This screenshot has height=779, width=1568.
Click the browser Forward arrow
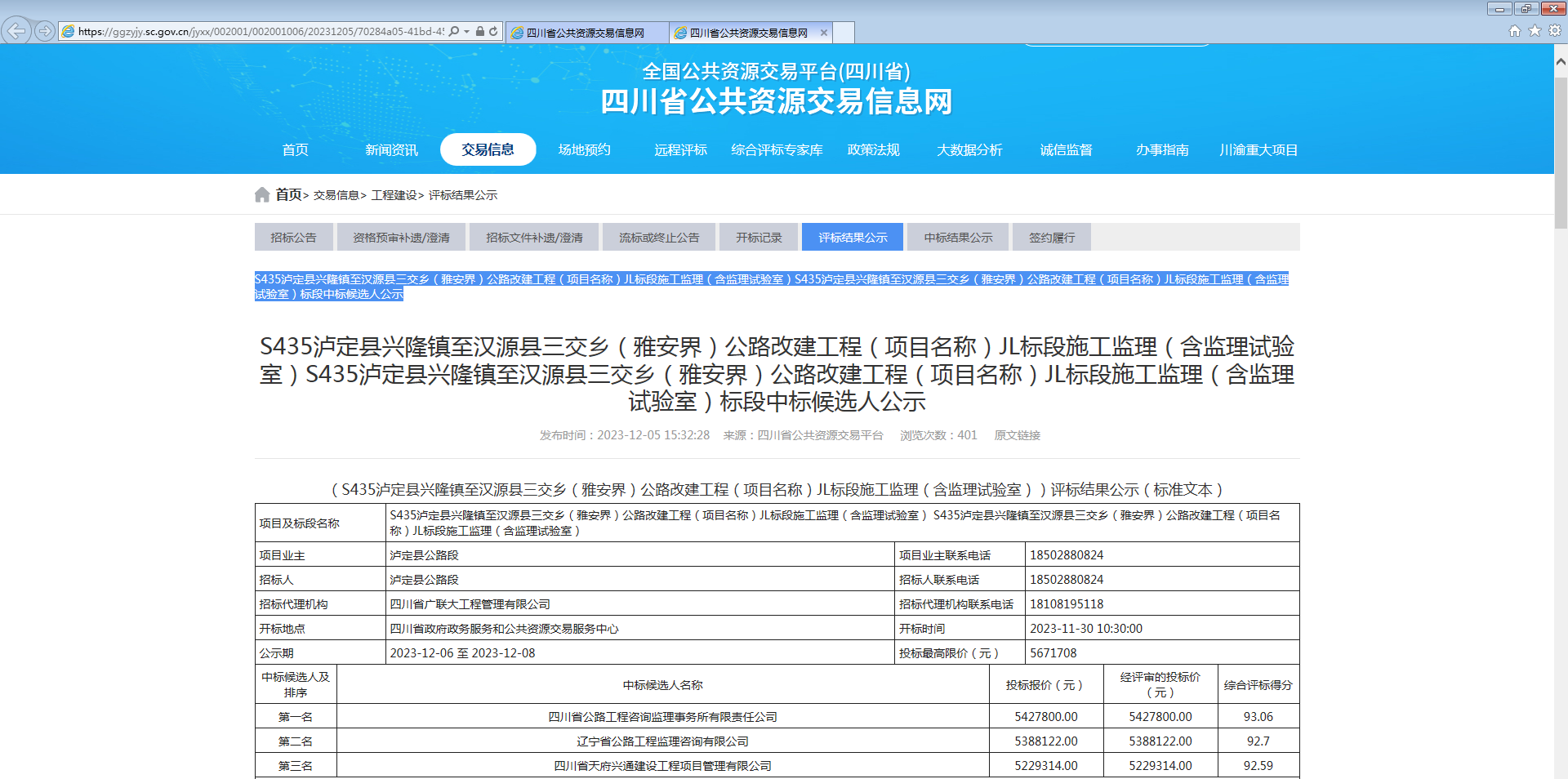pyautogui.click(x=45, y=31)
